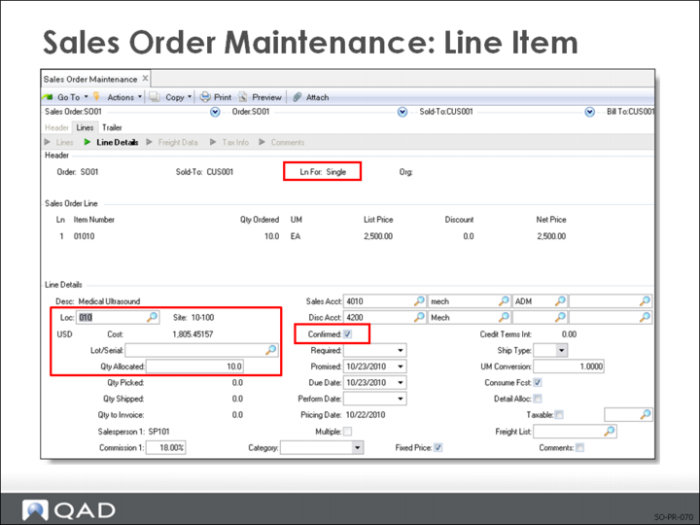Open lookup for empty Disc Acct cost center
Screen dimensions: 700x525
560,317
